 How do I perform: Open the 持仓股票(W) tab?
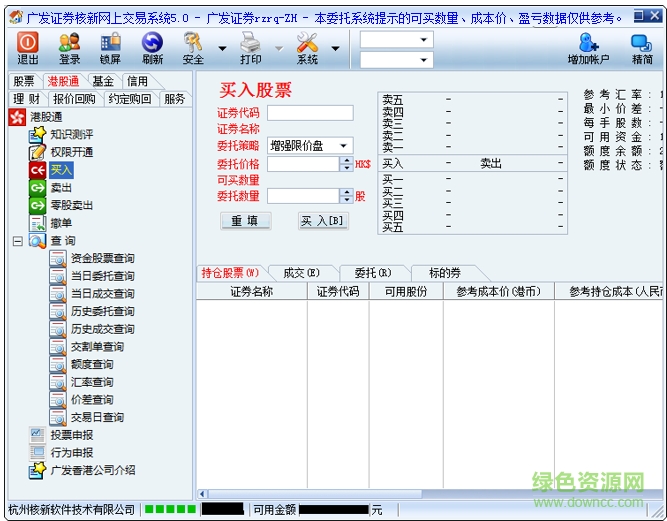(x=230, y=273)
